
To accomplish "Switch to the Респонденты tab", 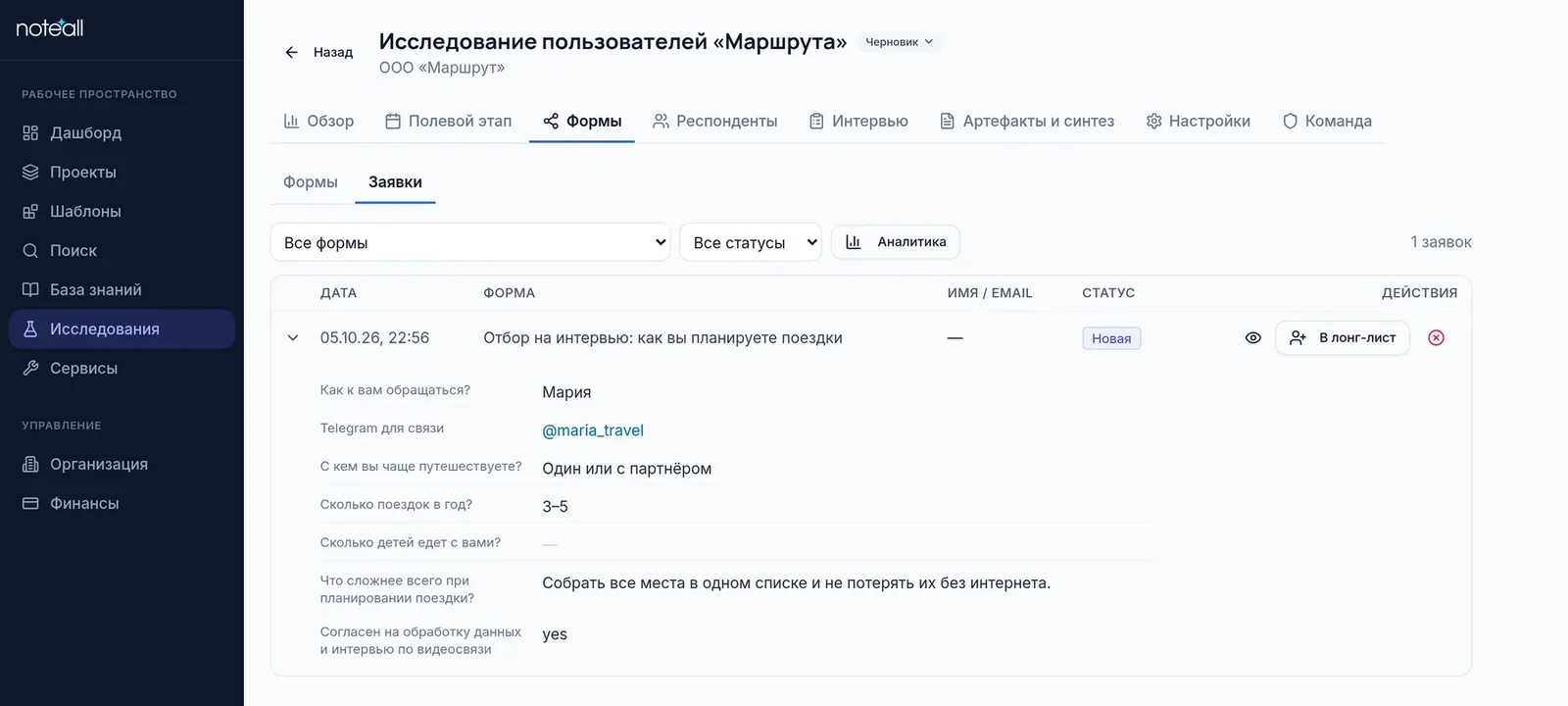I will [x=715, y=121].
